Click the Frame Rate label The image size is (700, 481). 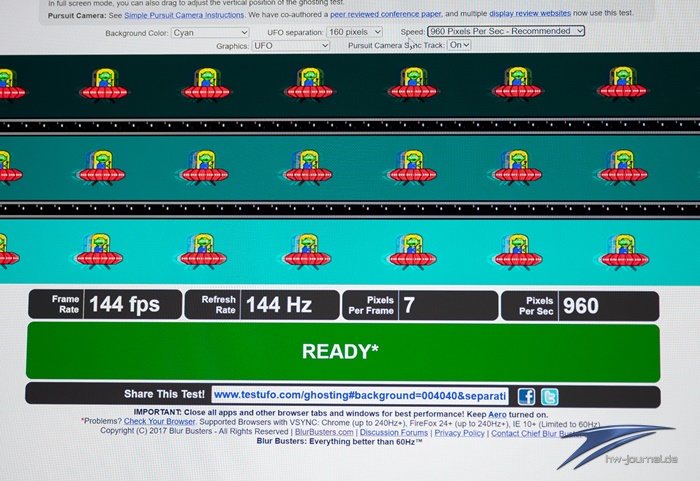tap(66, 304)
